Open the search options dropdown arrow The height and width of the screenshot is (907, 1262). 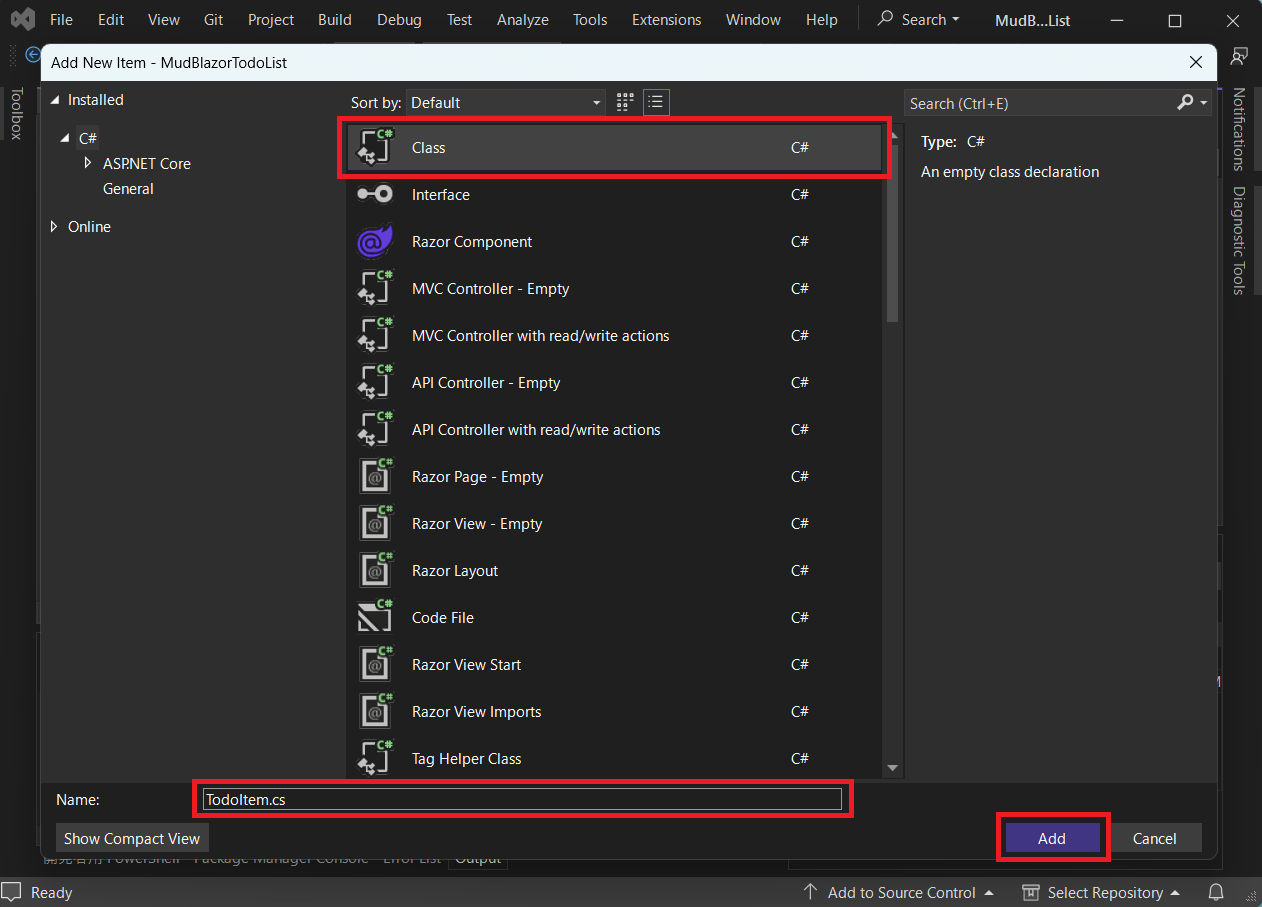[x=1204, y=103]
